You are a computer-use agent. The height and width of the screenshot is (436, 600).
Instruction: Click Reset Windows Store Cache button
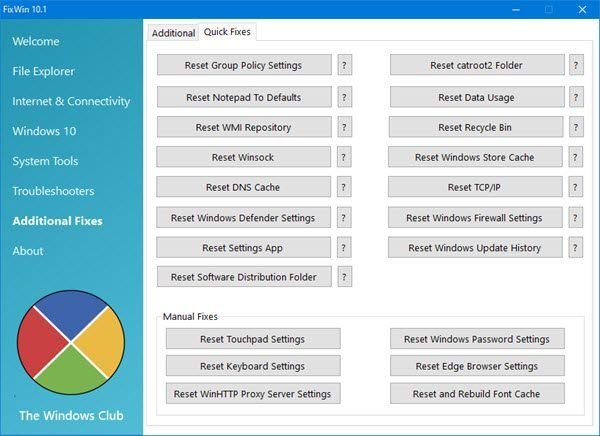click(x=475, y=157)
